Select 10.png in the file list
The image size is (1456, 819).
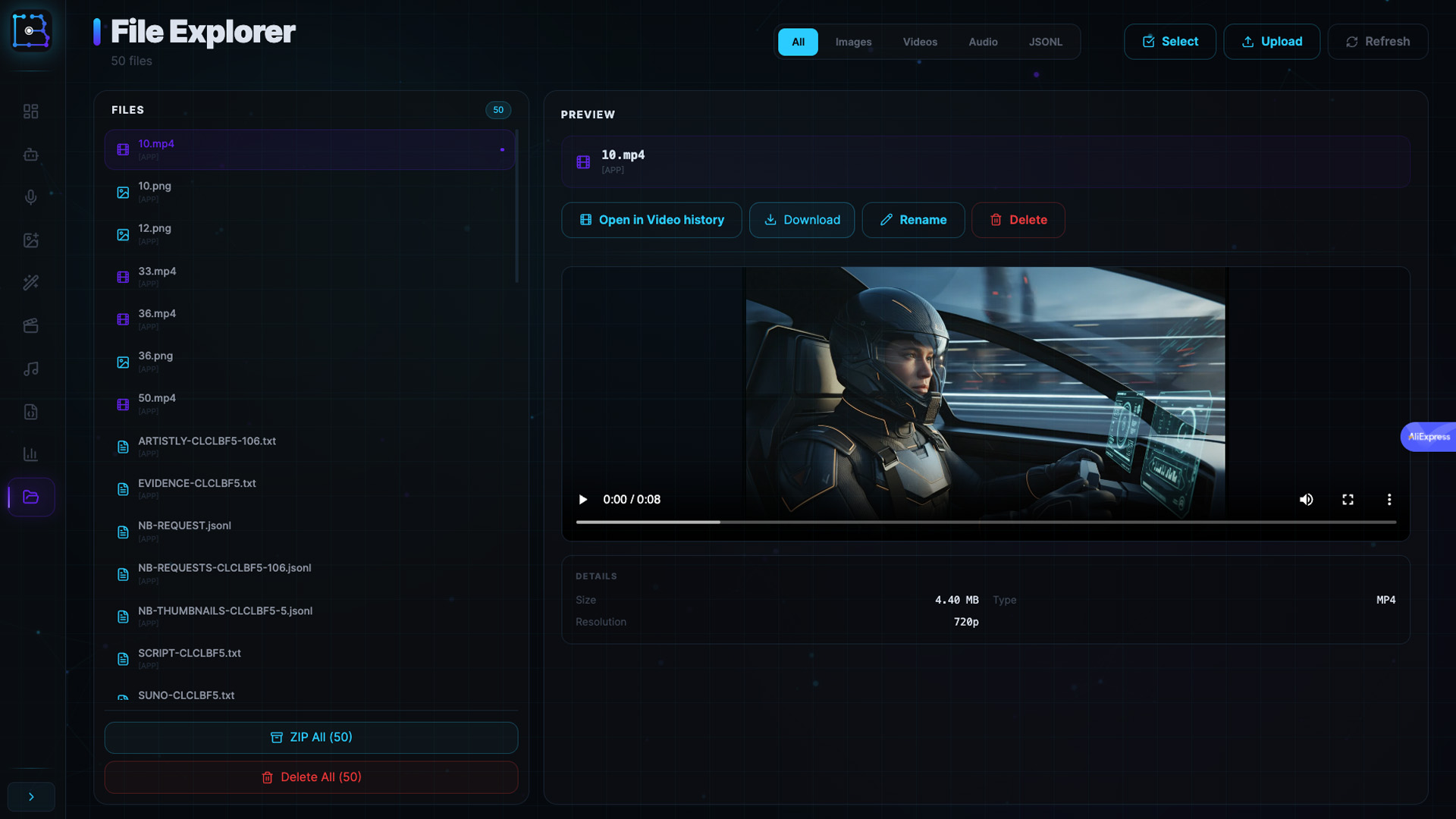[x=309, y=192]
